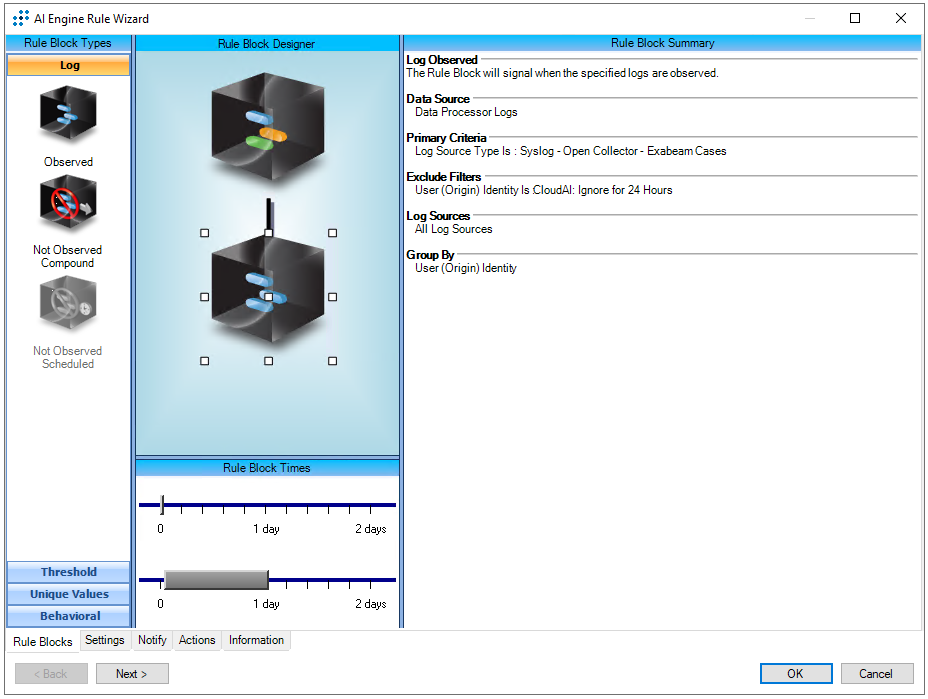Open the Notify tab
928x699 pixels.
click(x=152, y=640)
